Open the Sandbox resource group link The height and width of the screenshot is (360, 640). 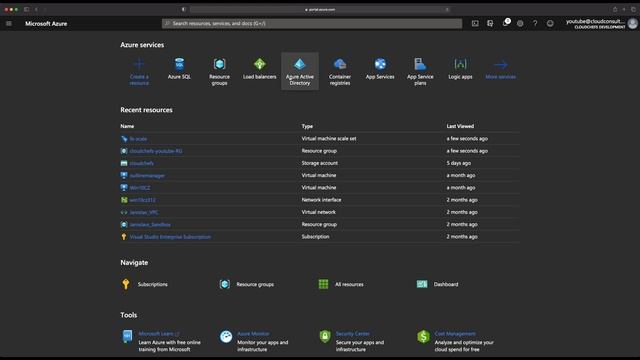pyautogui.click(x=150, y=224)
